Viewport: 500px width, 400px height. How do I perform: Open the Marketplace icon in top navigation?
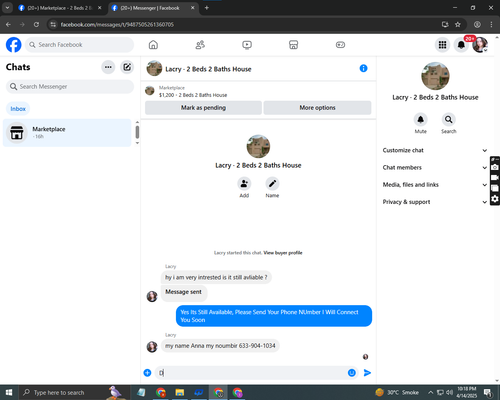pyautogui.click(x=293, y=45)
